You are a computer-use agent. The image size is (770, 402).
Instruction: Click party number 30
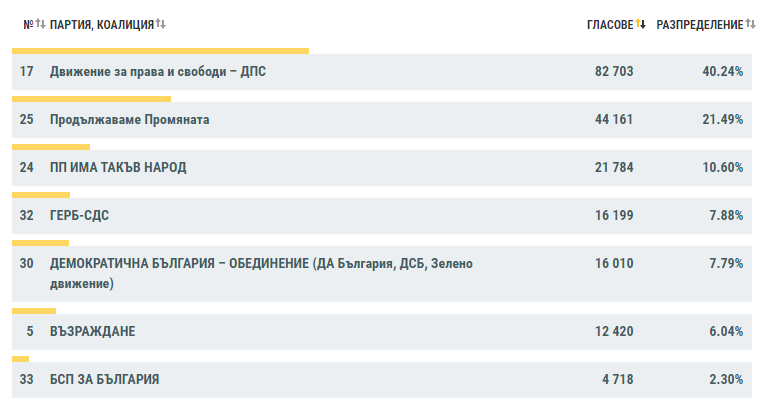point(27,264)
